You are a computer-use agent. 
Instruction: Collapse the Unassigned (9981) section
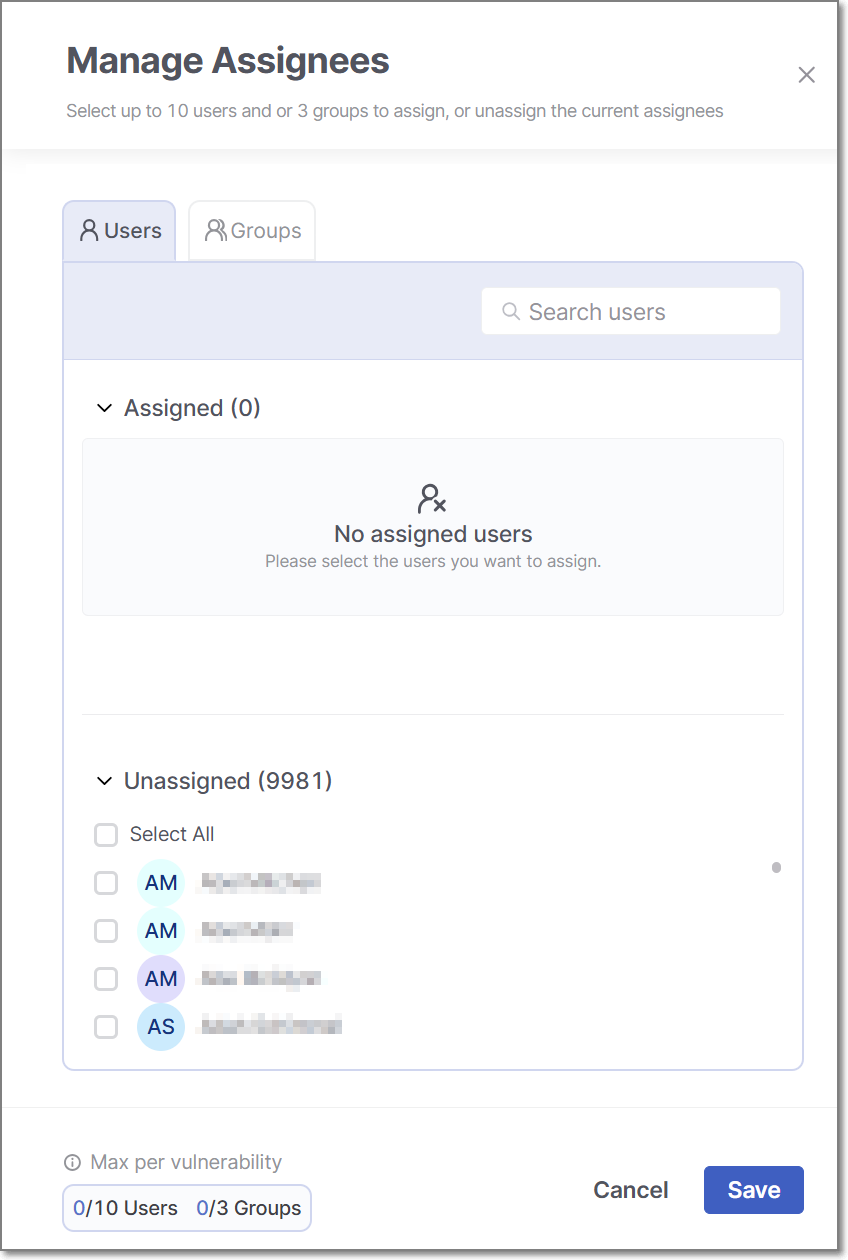point(104,781)
